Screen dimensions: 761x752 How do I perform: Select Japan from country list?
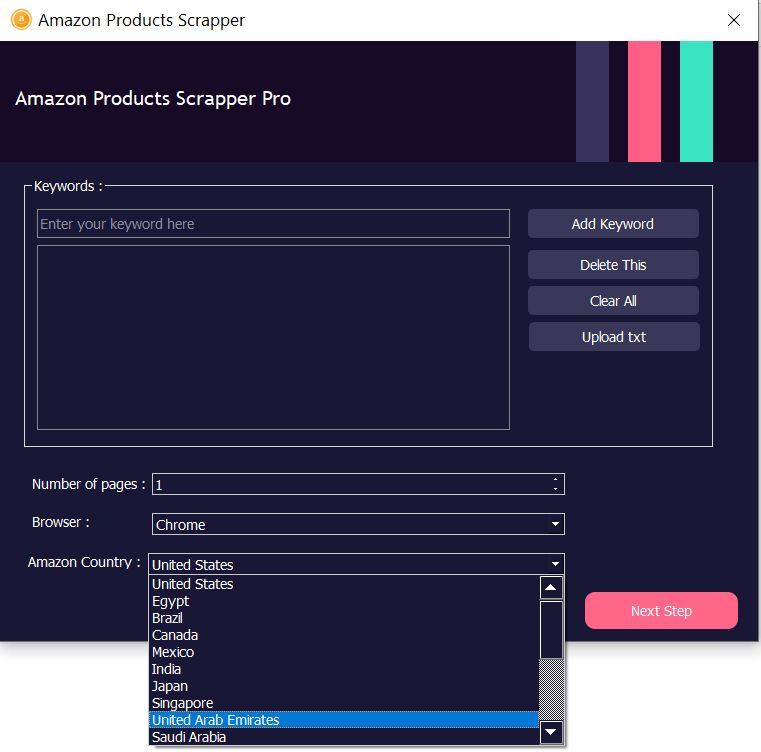pyautogui.click(x=344, y=686)
